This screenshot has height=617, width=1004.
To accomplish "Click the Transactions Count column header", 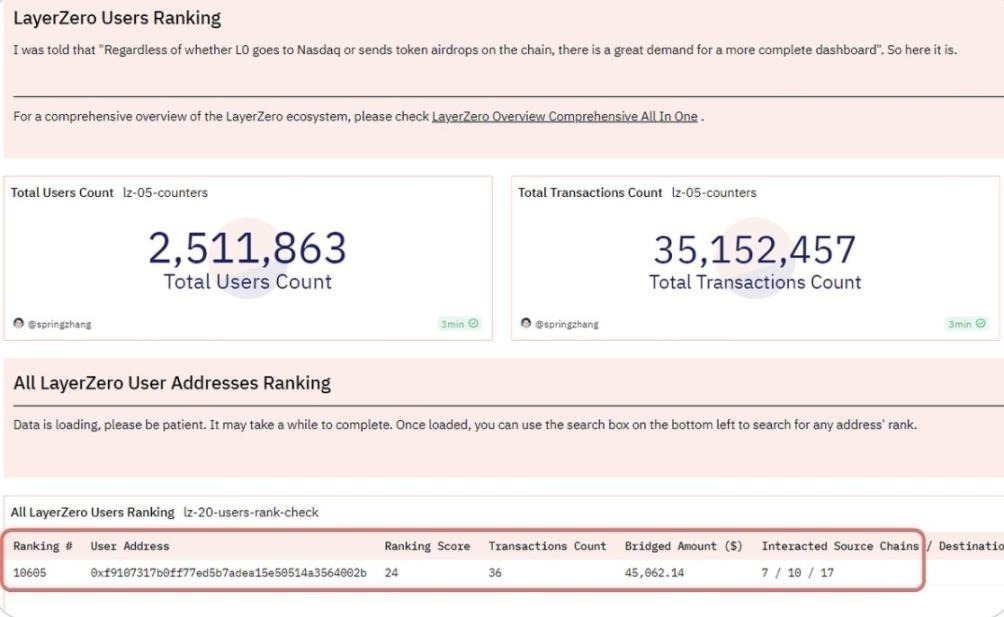I will (x=547, y=546).
